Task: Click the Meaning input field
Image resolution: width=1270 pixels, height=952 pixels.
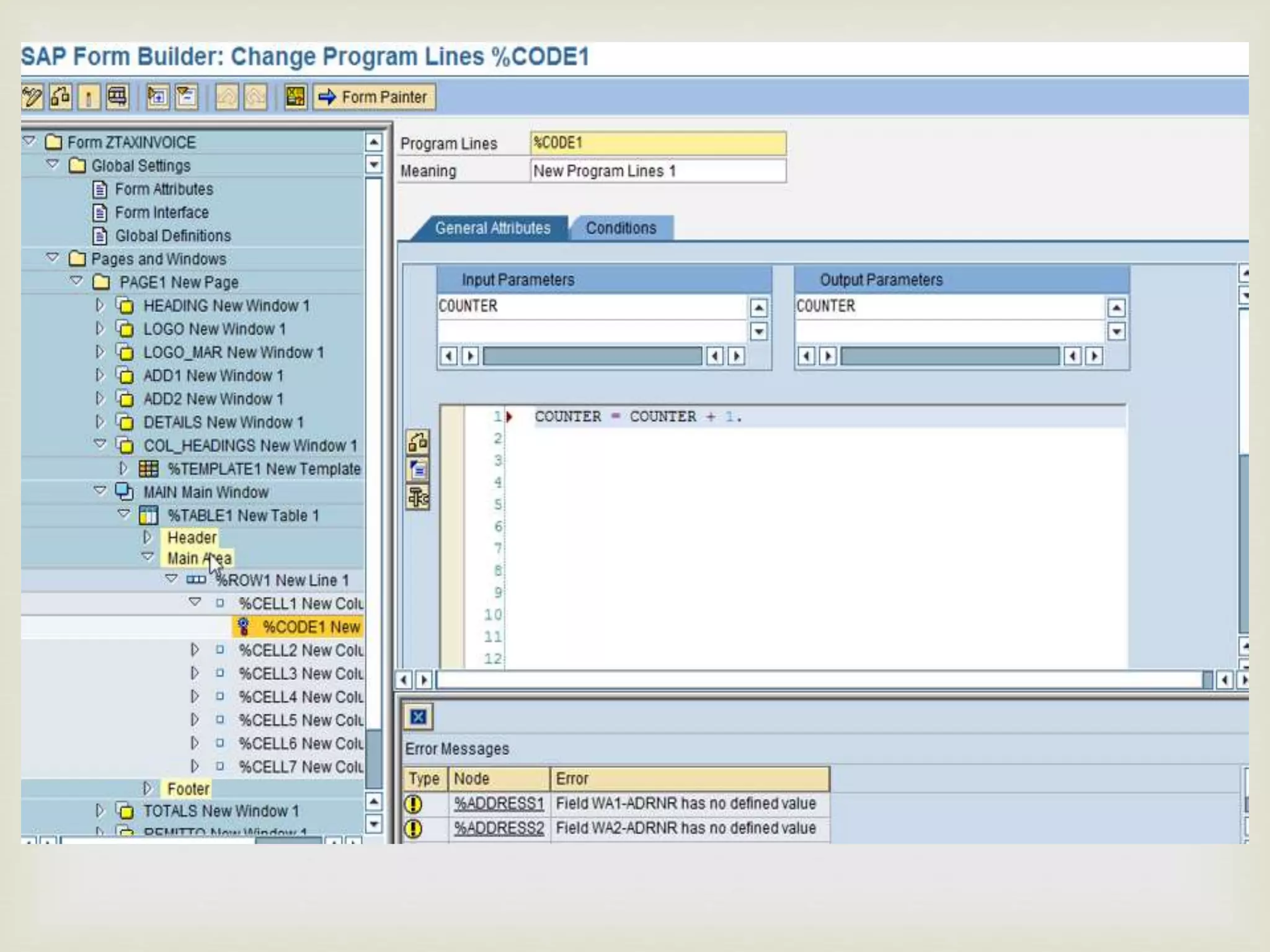Action: [657, 171]
